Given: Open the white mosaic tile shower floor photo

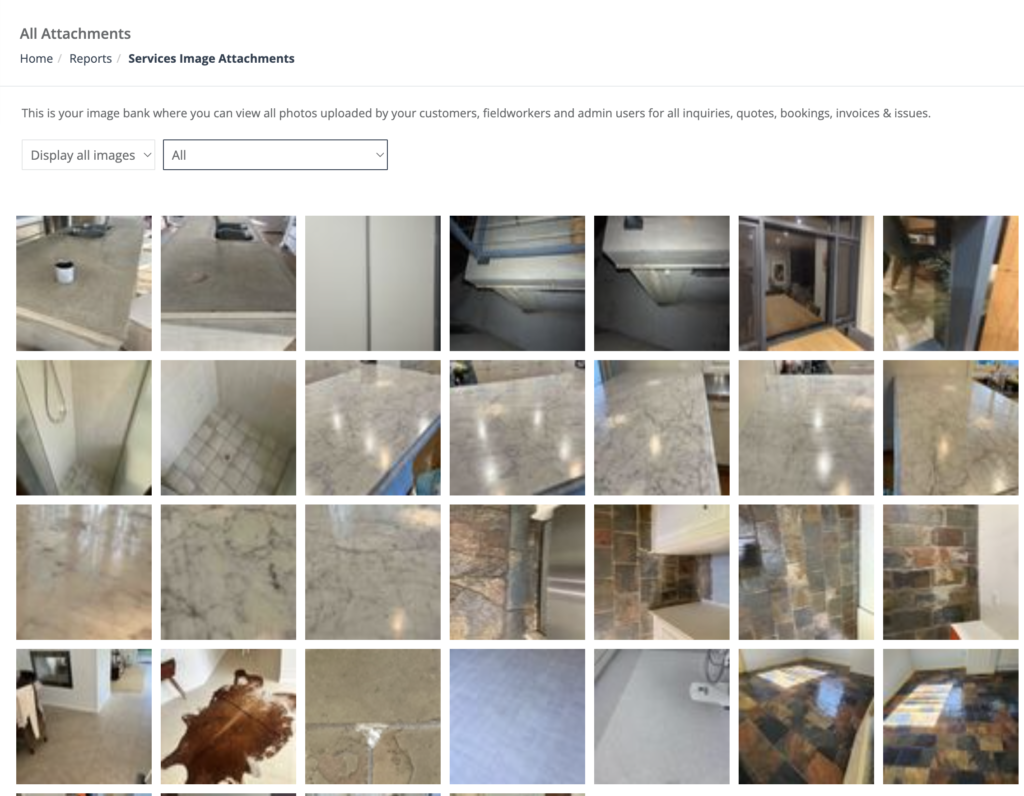Looking at the screenshot, I should tap(228, 428).
